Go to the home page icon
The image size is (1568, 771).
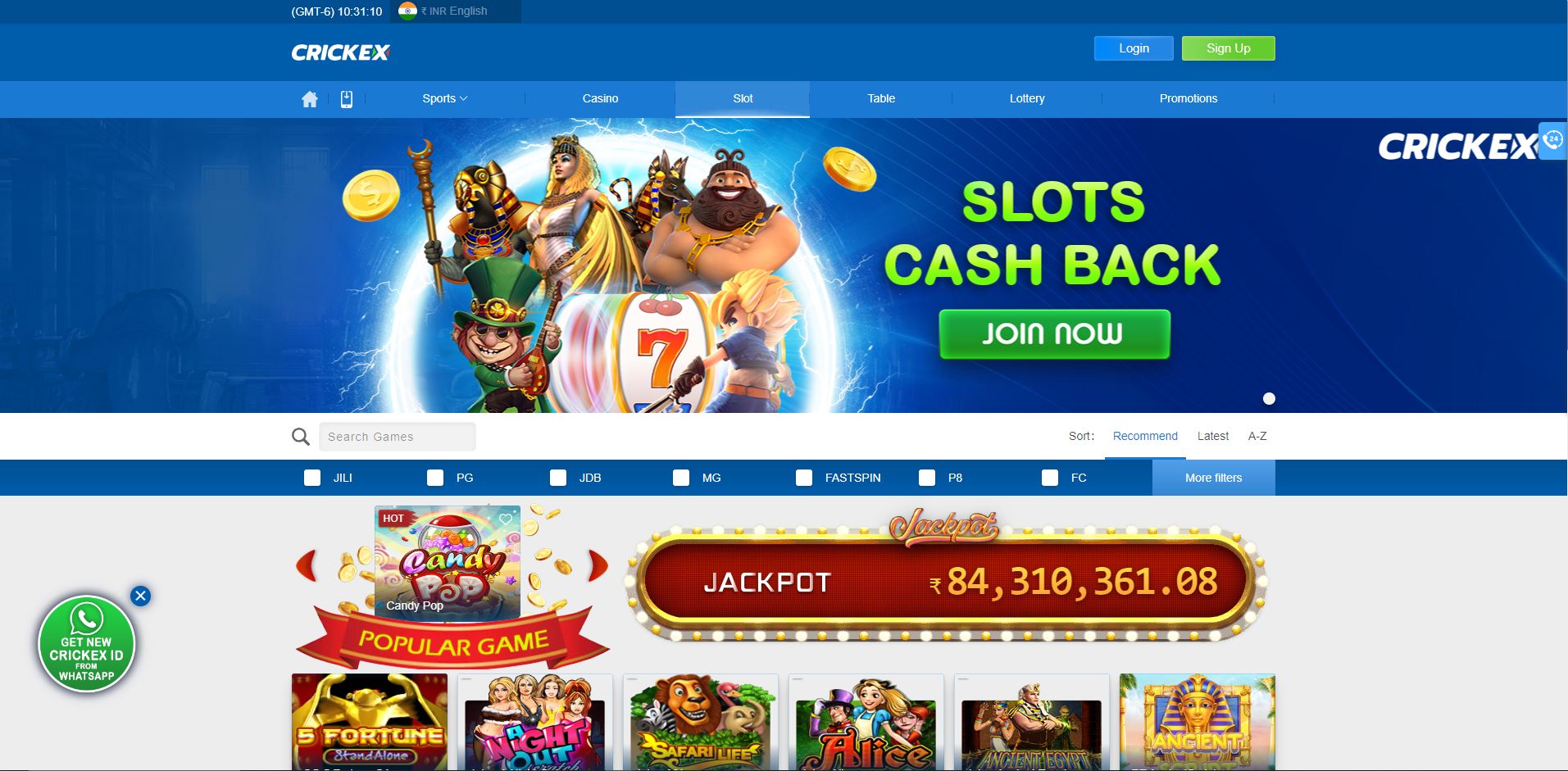pos(309,99)
